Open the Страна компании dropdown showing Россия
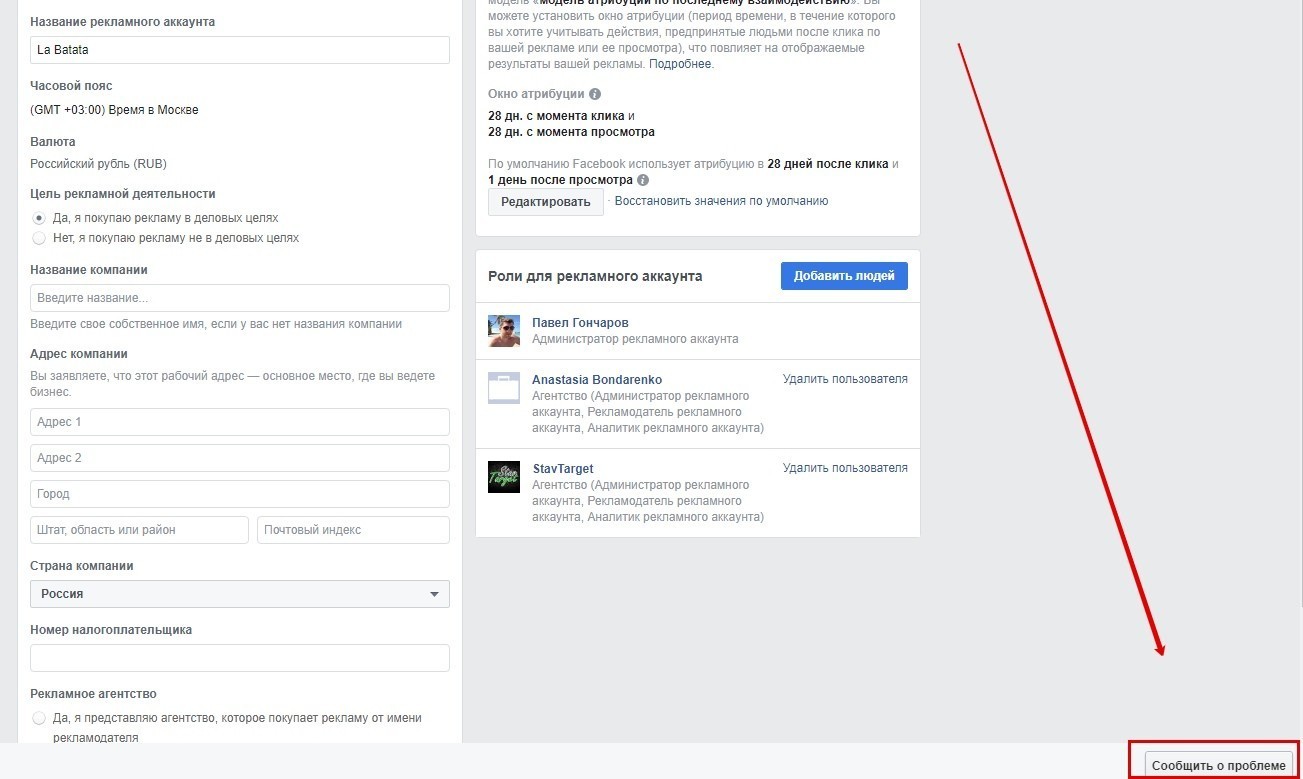 pyautogui.click(x=240, y=594)
